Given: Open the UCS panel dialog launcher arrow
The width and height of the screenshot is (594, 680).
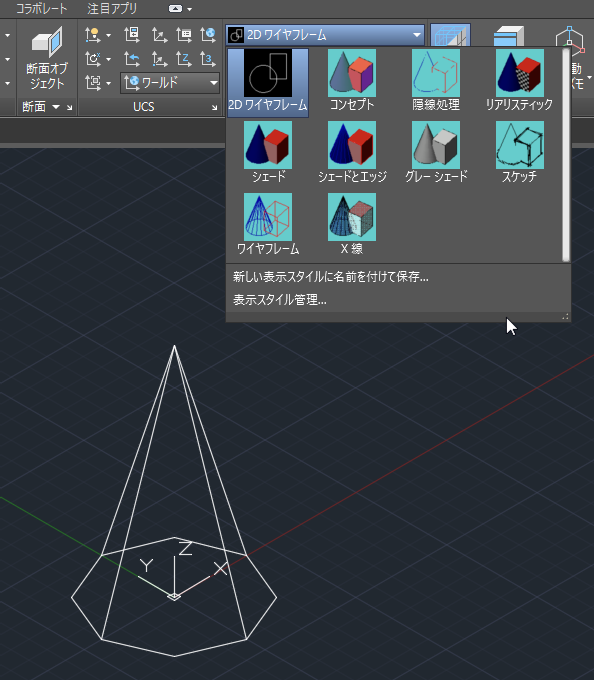Looking at the screenshot, I should pos(214,107).
